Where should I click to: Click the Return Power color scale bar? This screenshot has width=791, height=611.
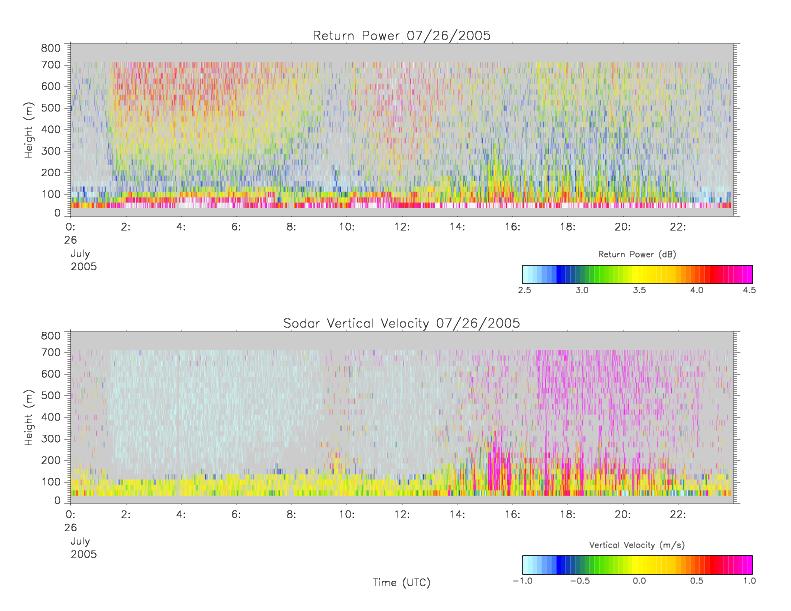click(x=637, y=274)
